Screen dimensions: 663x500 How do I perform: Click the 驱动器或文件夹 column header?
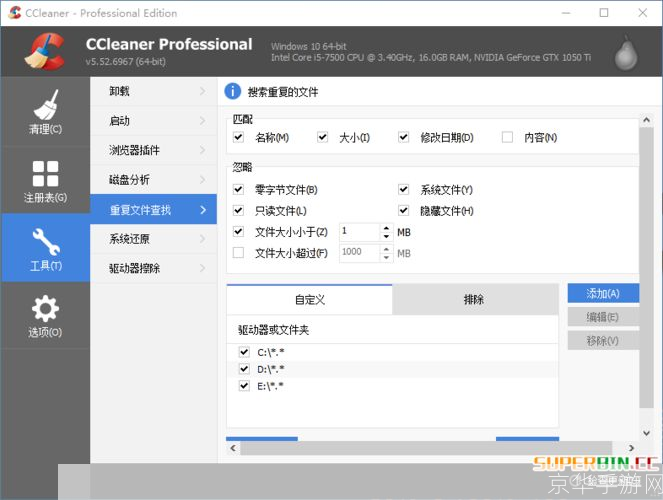392,330
